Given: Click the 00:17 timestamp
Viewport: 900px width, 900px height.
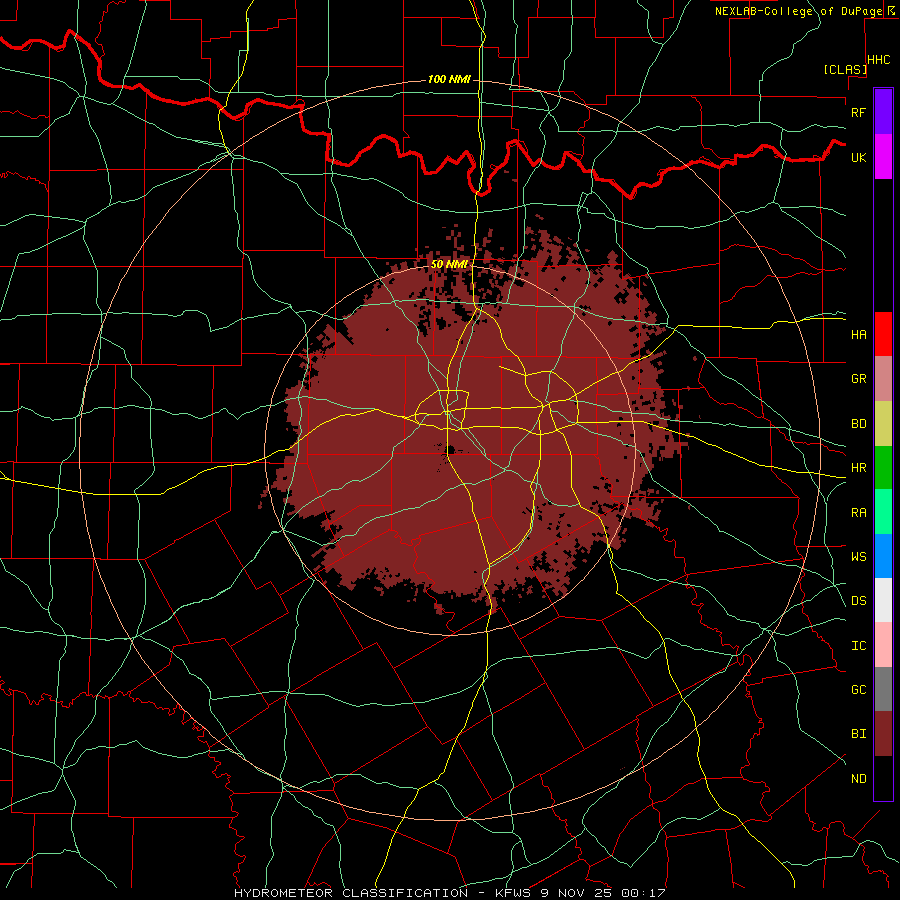Looking at the screenshot, I should [x=642, y=893].
